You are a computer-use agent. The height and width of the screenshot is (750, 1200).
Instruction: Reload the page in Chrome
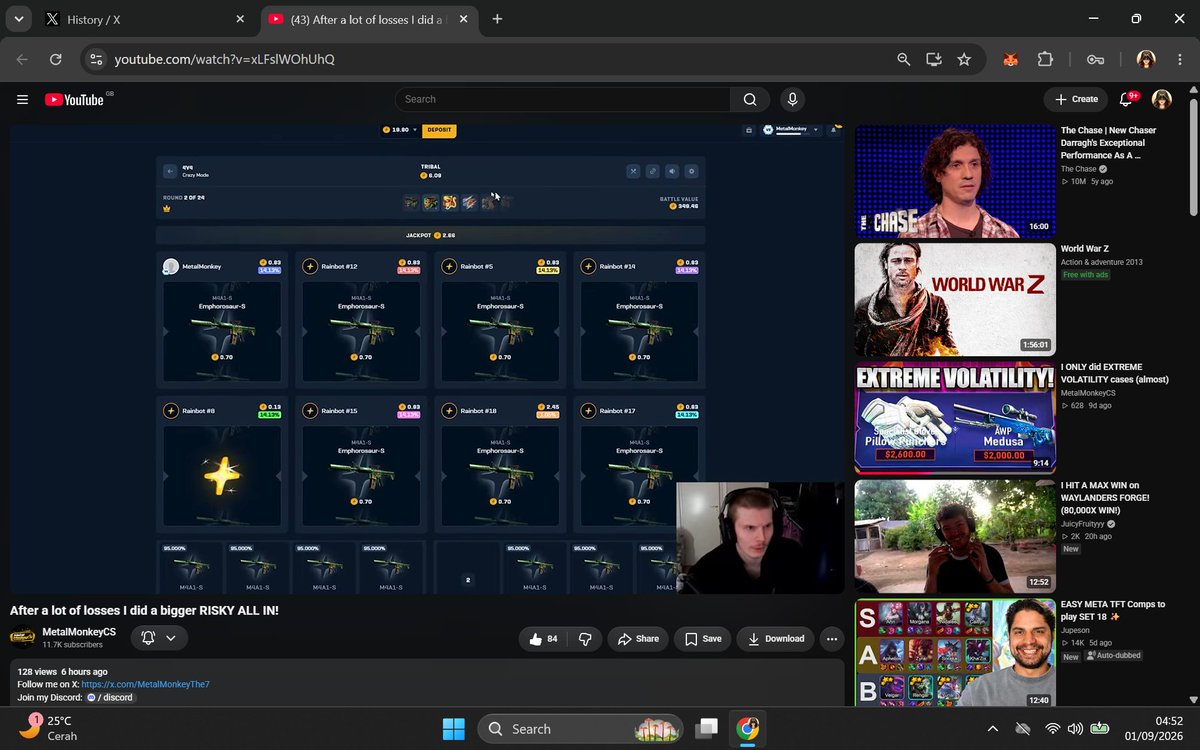point(56,60)
